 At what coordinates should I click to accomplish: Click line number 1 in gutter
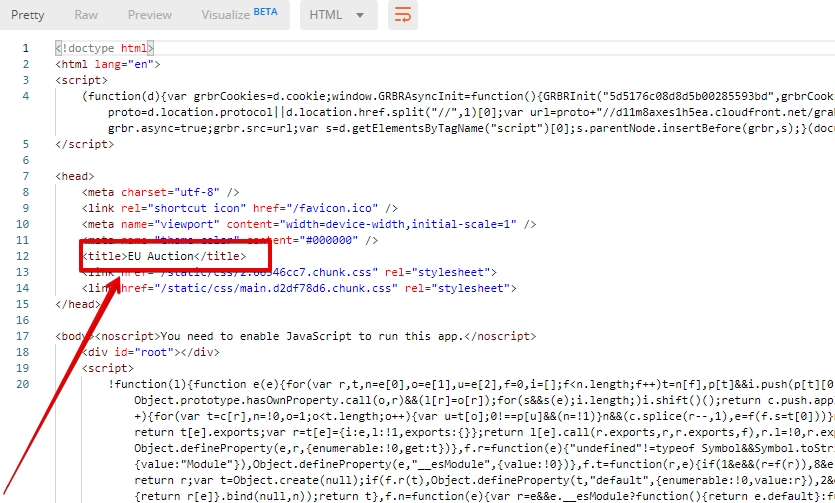(x=26, y=48)
